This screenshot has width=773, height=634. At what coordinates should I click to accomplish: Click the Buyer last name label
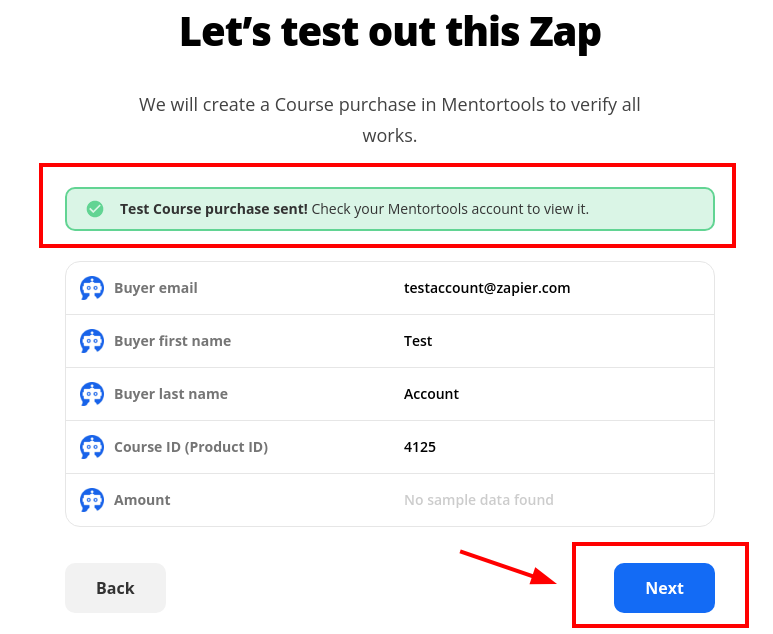[x=171, y=394]
